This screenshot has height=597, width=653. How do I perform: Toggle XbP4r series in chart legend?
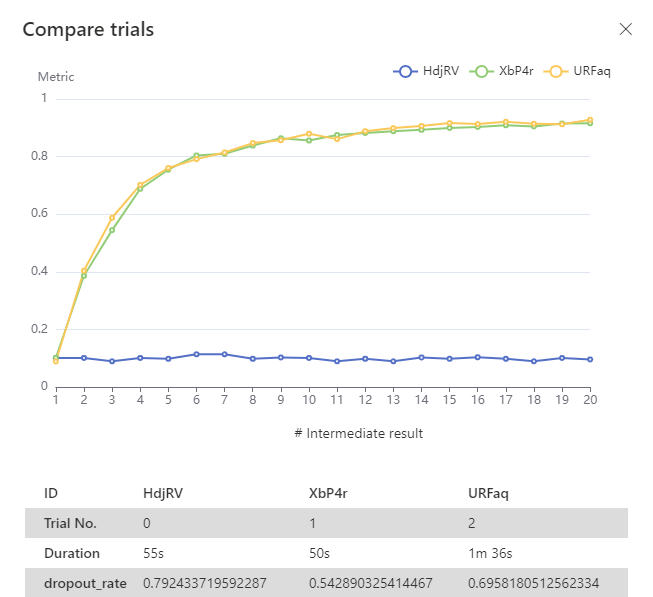[x=516, y=72]
